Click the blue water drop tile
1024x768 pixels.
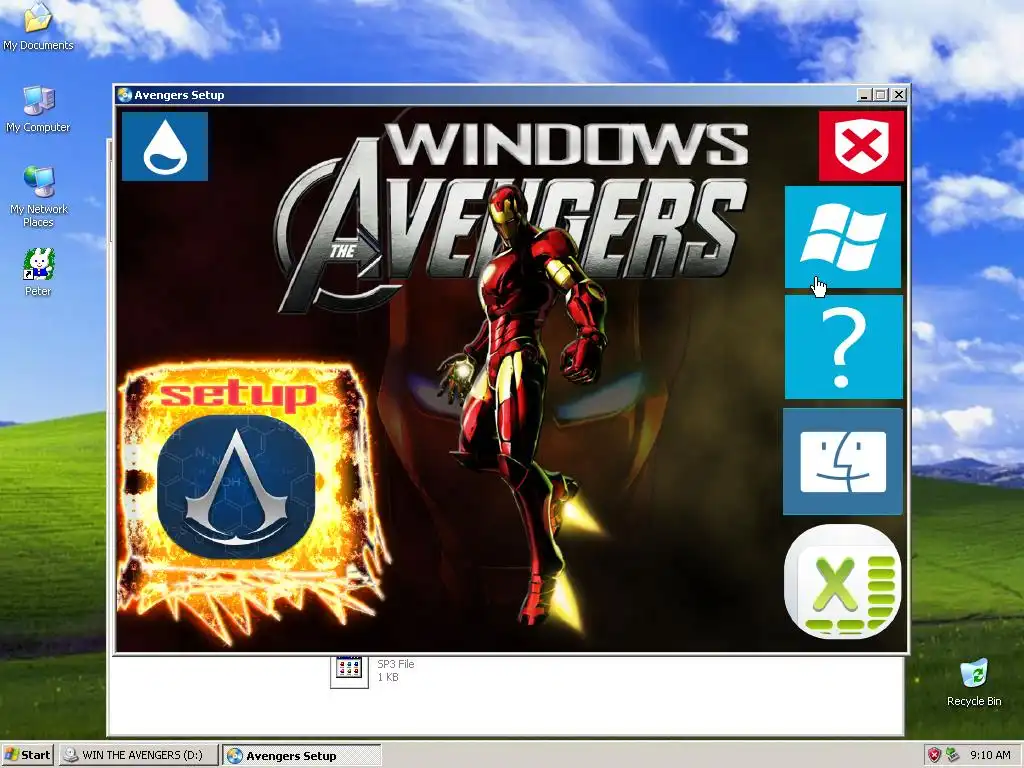click(x=165, y=146)
